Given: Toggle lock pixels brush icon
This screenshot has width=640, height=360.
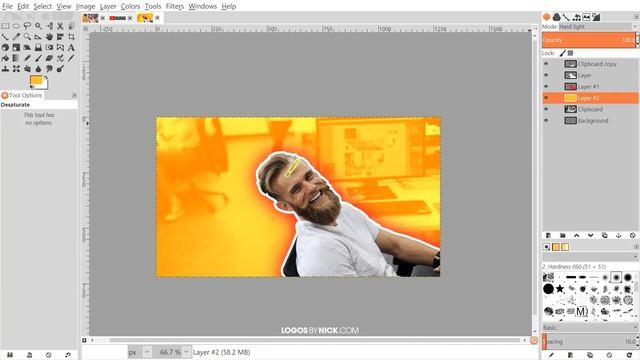Looking at the screenshot, I should click(562, 53).
